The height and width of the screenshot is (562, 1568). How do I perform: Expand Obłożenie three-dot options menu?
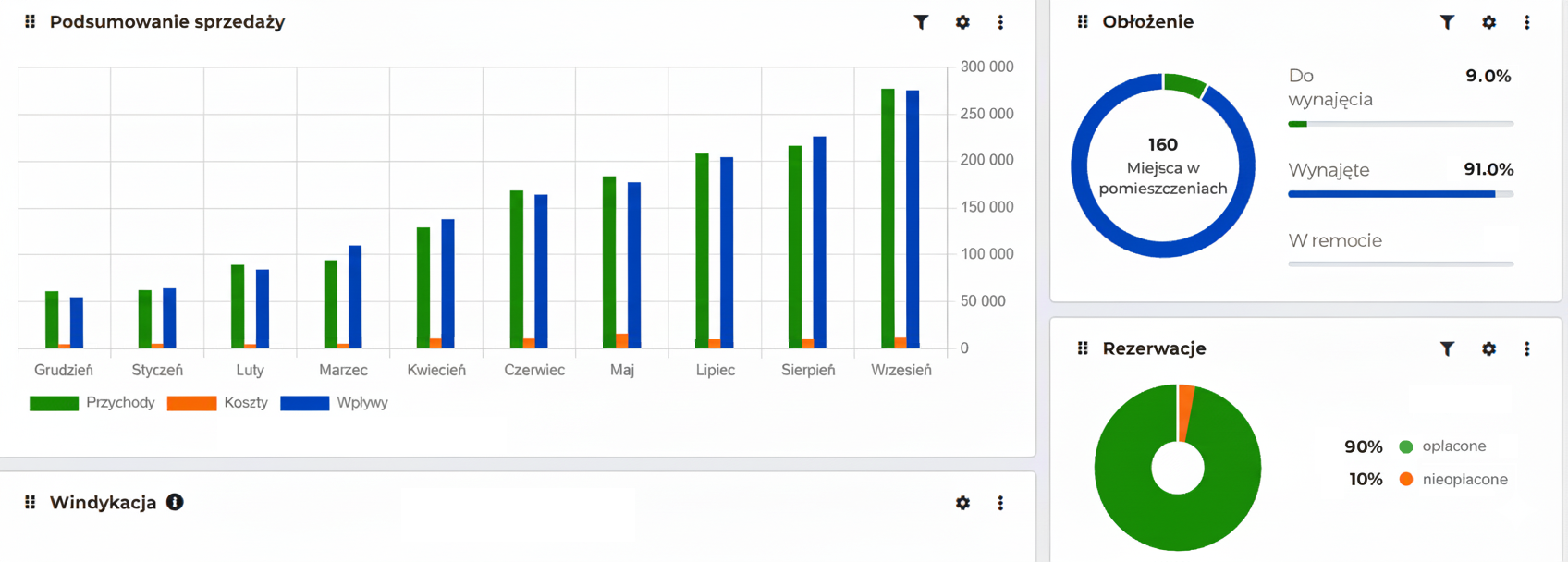point(1526,22)
